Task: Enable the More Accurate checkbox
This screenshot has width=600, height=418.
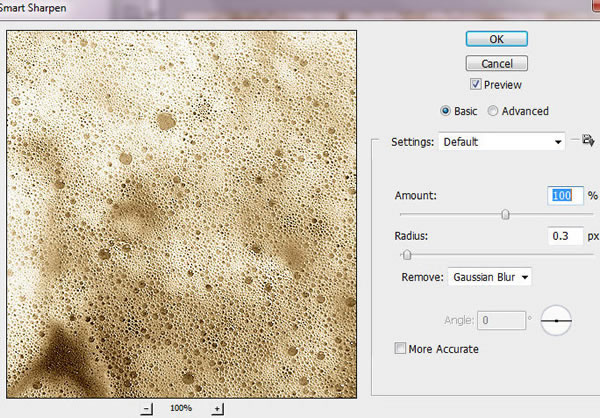Action: 400,348
